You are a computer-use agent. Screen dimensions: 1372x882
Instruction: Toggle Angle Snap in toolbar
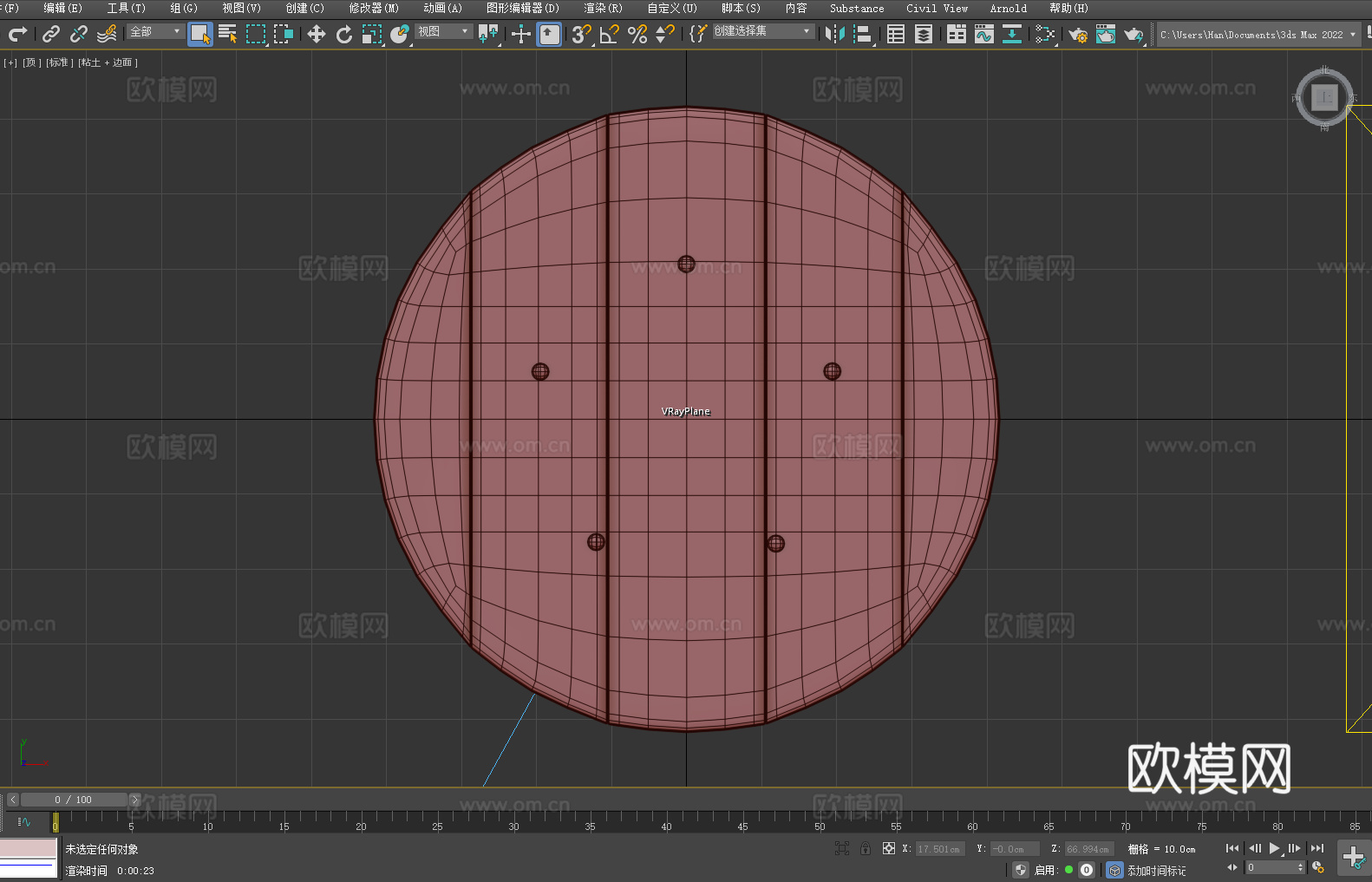609,34
